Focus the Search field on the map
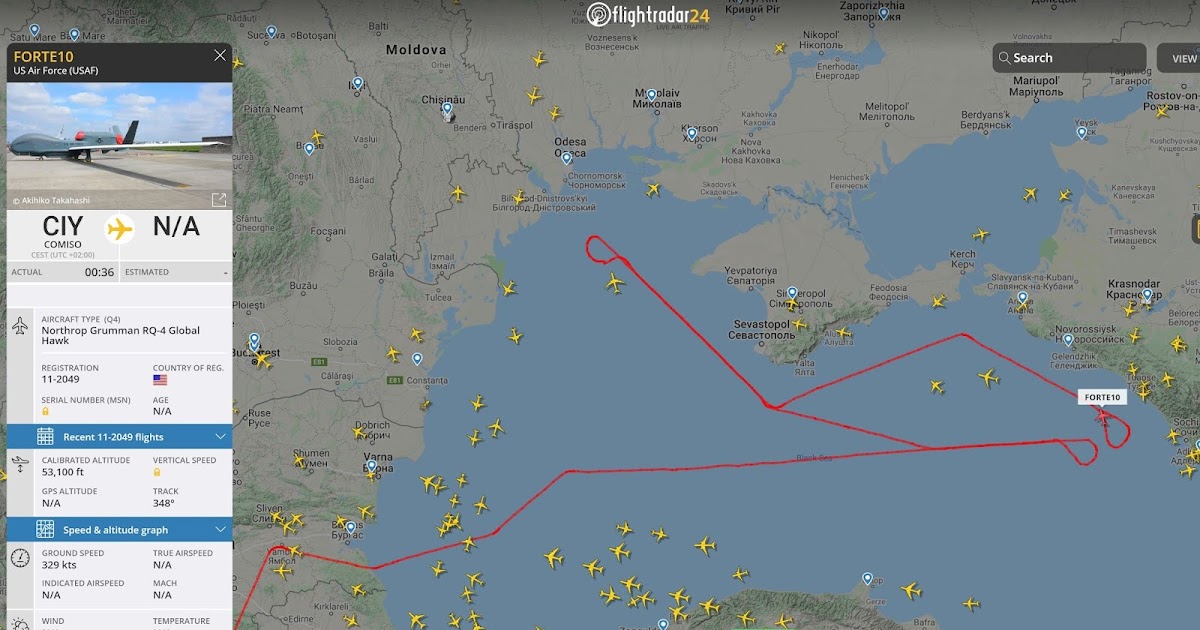The image size is (1200, 630). (x=1069, y=58)
